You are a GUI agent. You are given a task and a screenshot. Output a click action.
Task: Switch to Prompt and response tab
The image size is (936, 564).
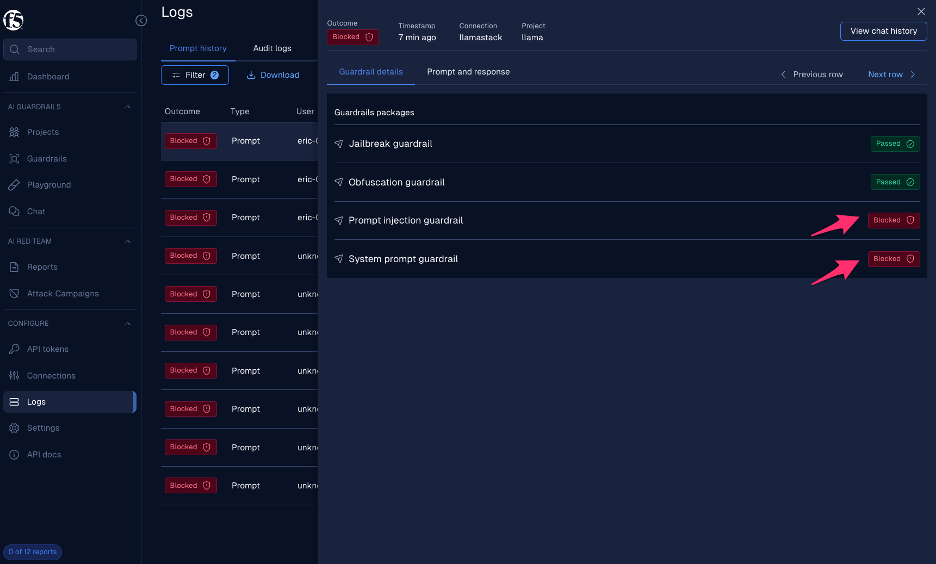pos(468,72)
